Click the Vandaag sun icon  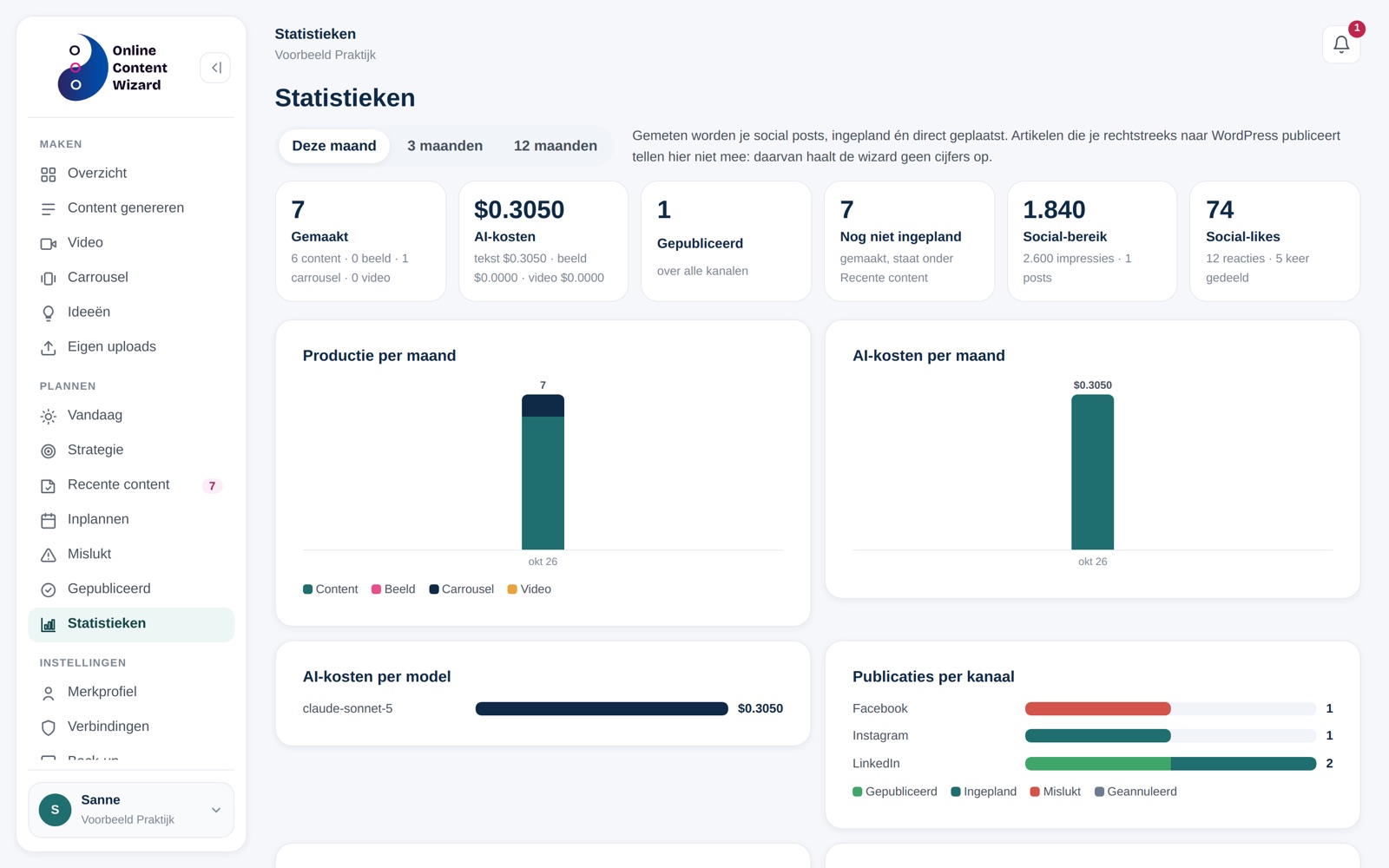click(x=49, y=417)
